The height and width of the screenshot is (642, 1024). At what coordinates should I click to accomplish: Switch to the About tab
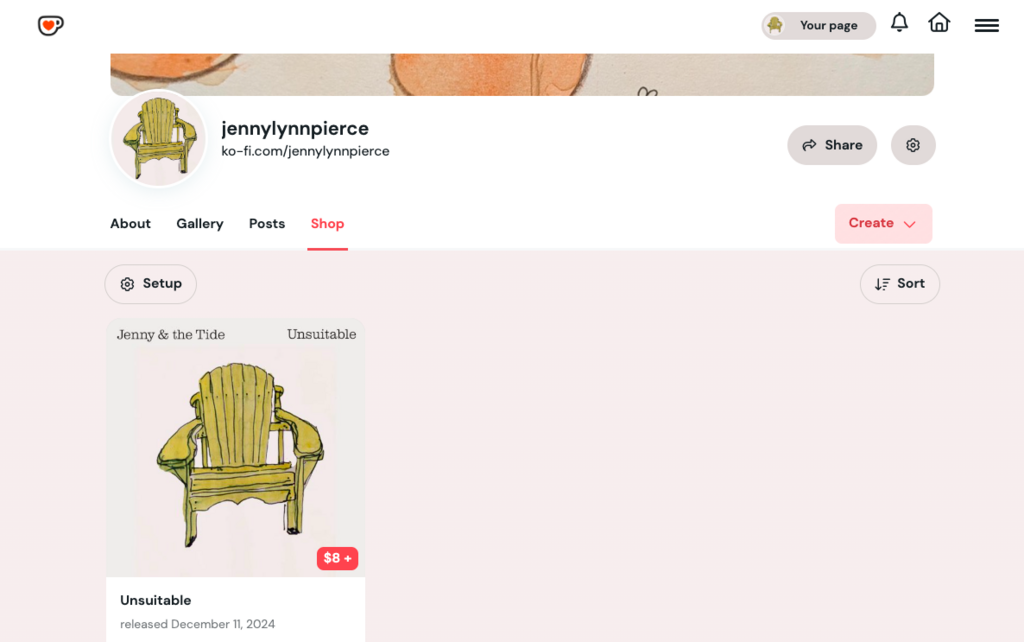point(130,223)
